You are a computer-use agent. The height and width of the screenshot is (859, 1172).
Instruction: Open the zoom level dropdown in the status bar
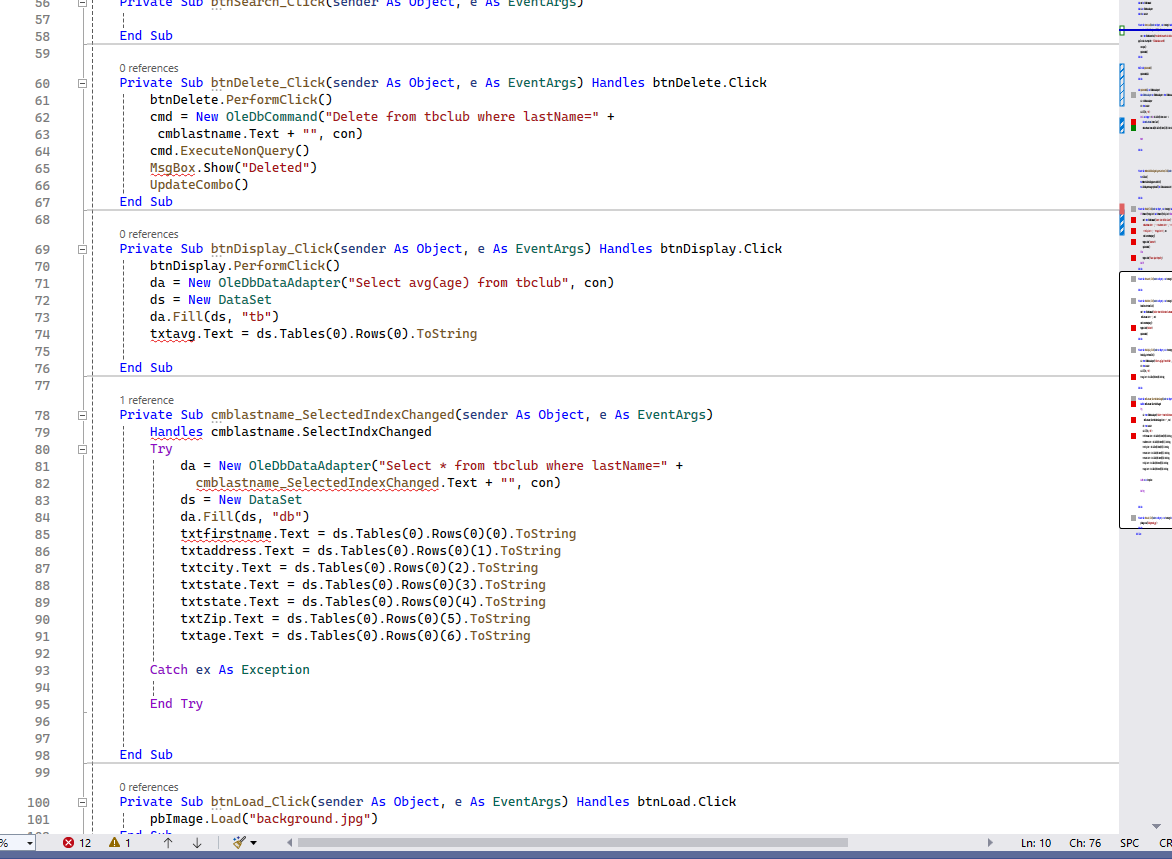[x=28, y=842]
